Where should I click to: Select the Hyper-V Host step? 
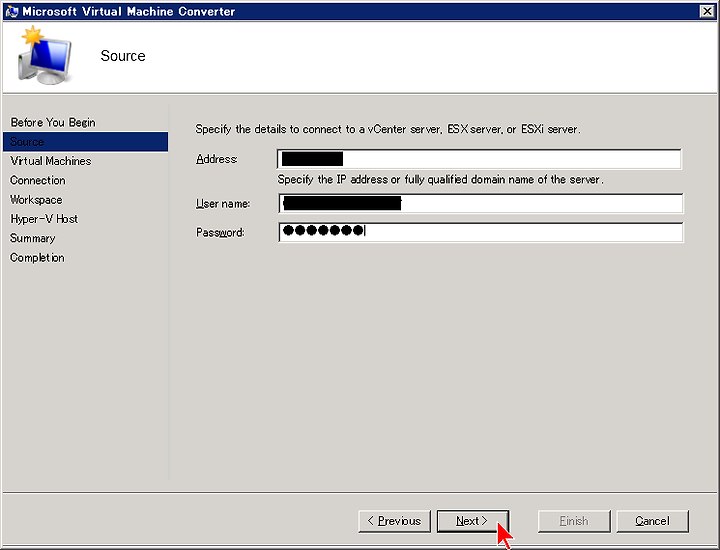pos(44,219)
